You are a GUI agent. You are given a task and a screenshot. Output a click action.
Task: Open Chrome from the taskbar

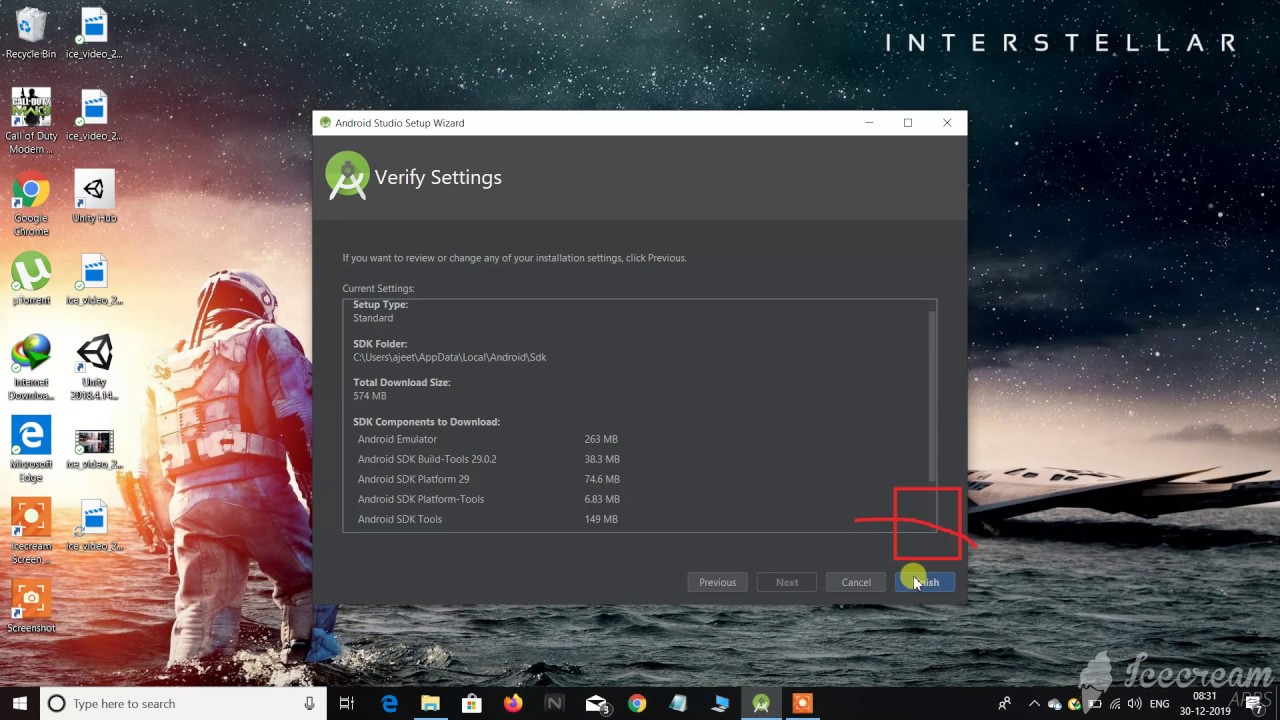coord(637,703)
